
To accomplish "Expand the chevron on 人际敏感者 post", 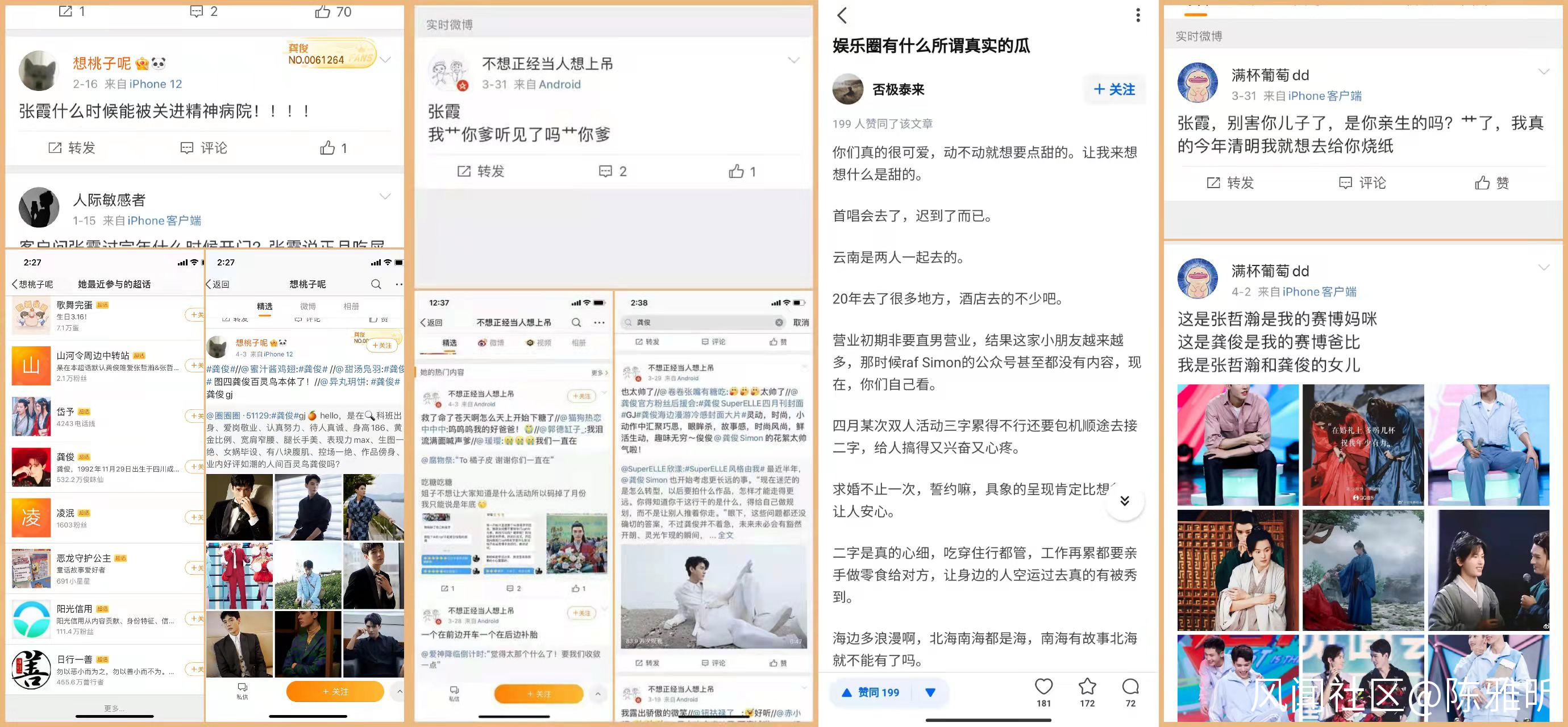I will [385, 196].
